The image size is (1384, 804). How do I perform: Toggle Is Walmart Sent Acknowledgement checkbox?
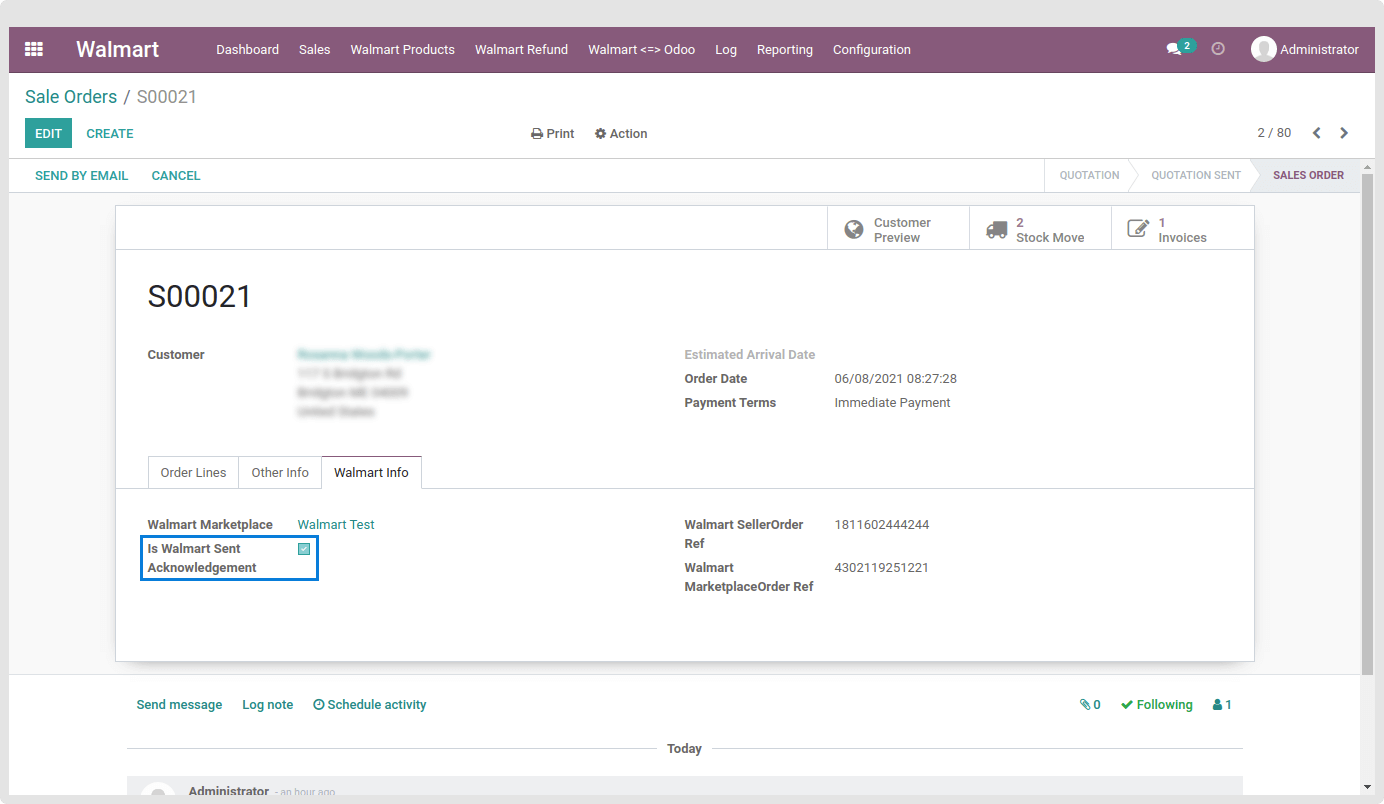click(x=304, y=549)
